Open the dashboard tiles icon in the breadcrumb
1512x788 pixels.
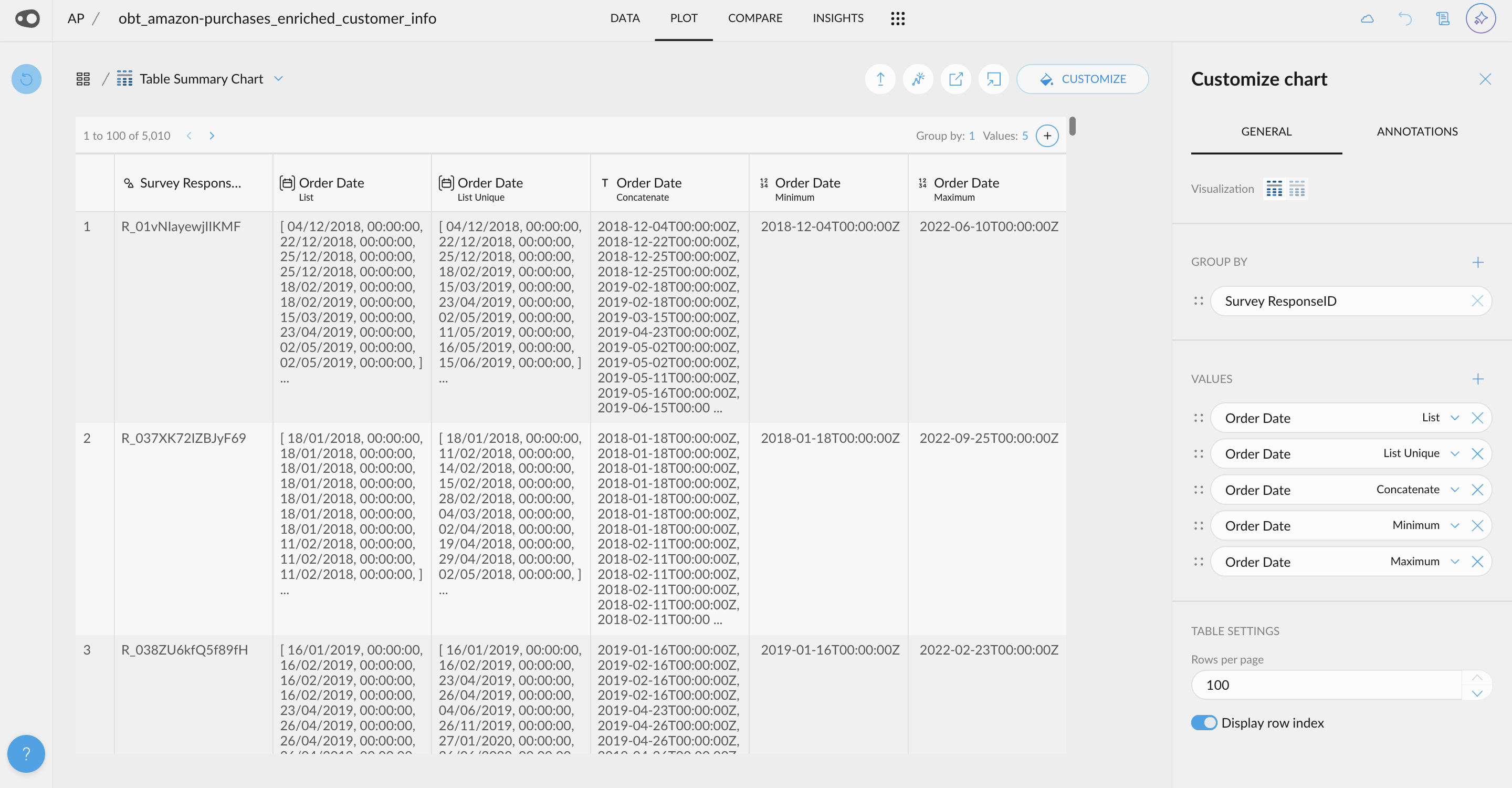tap(83, 79)
